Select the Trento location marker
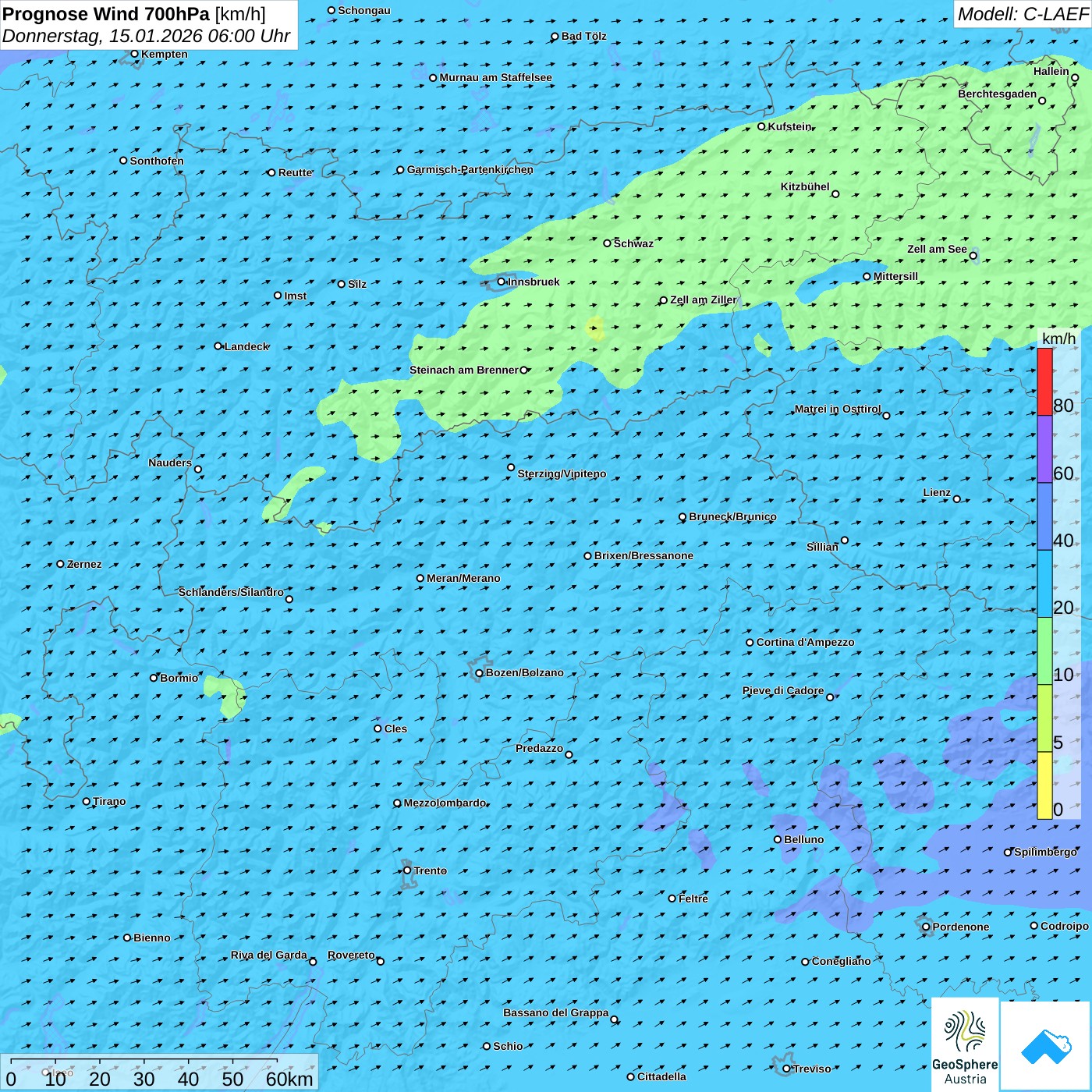1092x1092 pixels. tap(407, 870)
